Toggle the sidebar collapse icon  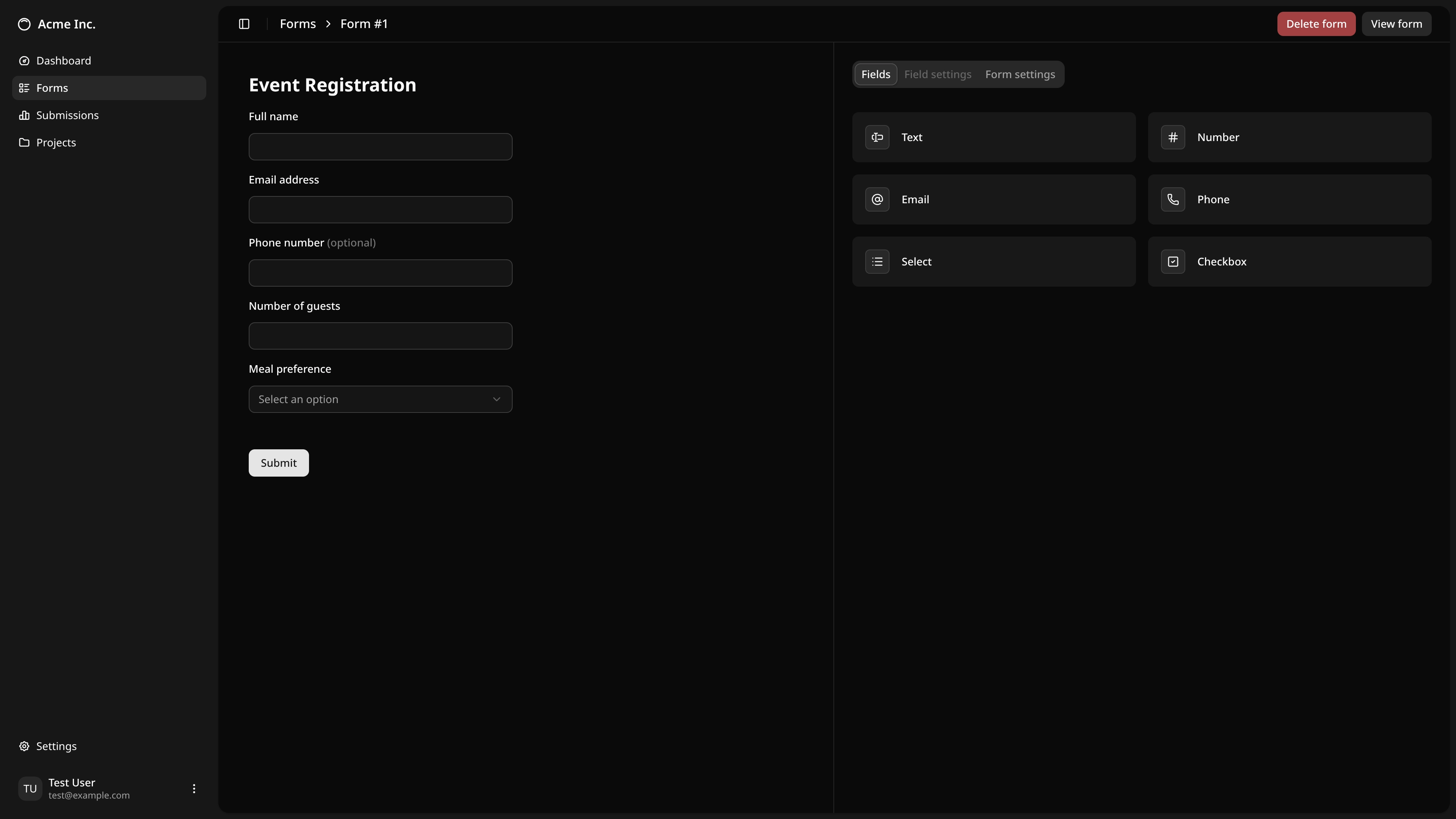pyautogui.click(x=244, y=24)
